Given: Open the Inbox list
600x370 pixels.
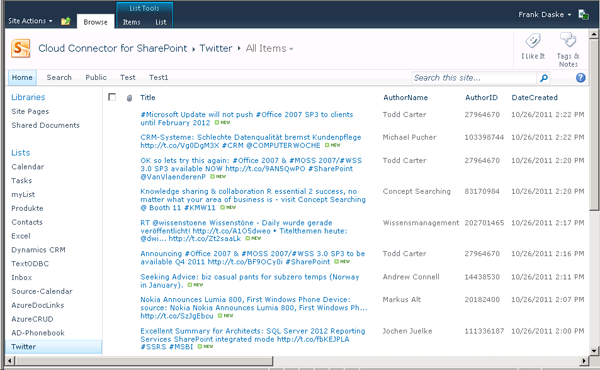Looking at the screenshot, I should 21,277.
